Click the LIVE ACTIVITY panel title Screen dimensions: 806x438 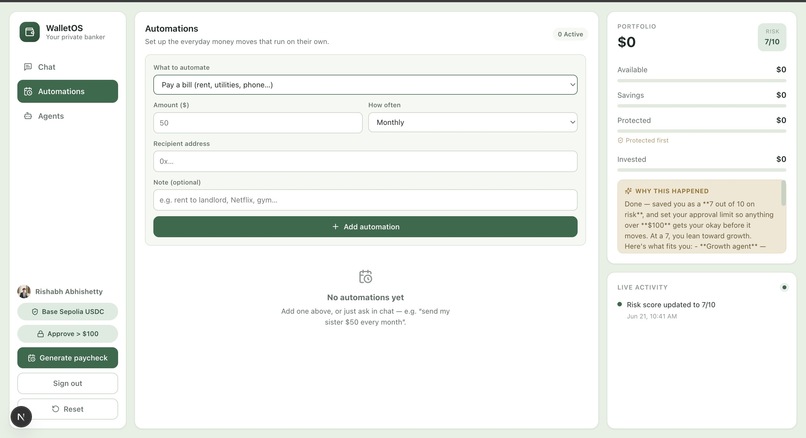coord(643,287)
